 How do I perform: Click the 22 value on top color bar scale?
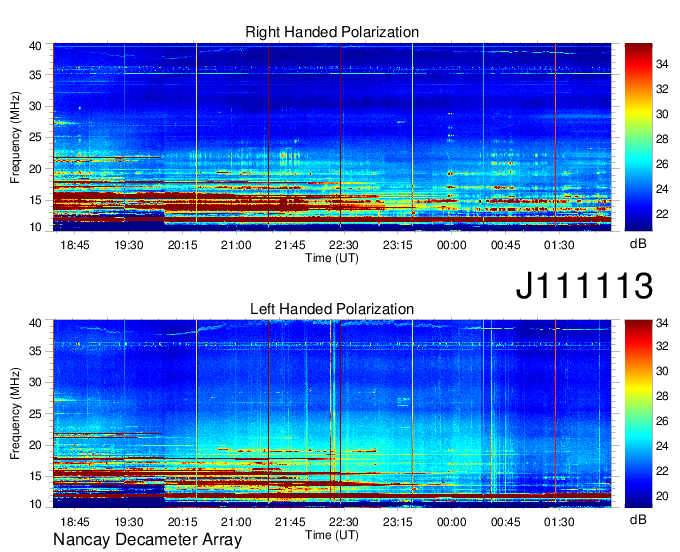pyautogui.click(x=662, y=214)
